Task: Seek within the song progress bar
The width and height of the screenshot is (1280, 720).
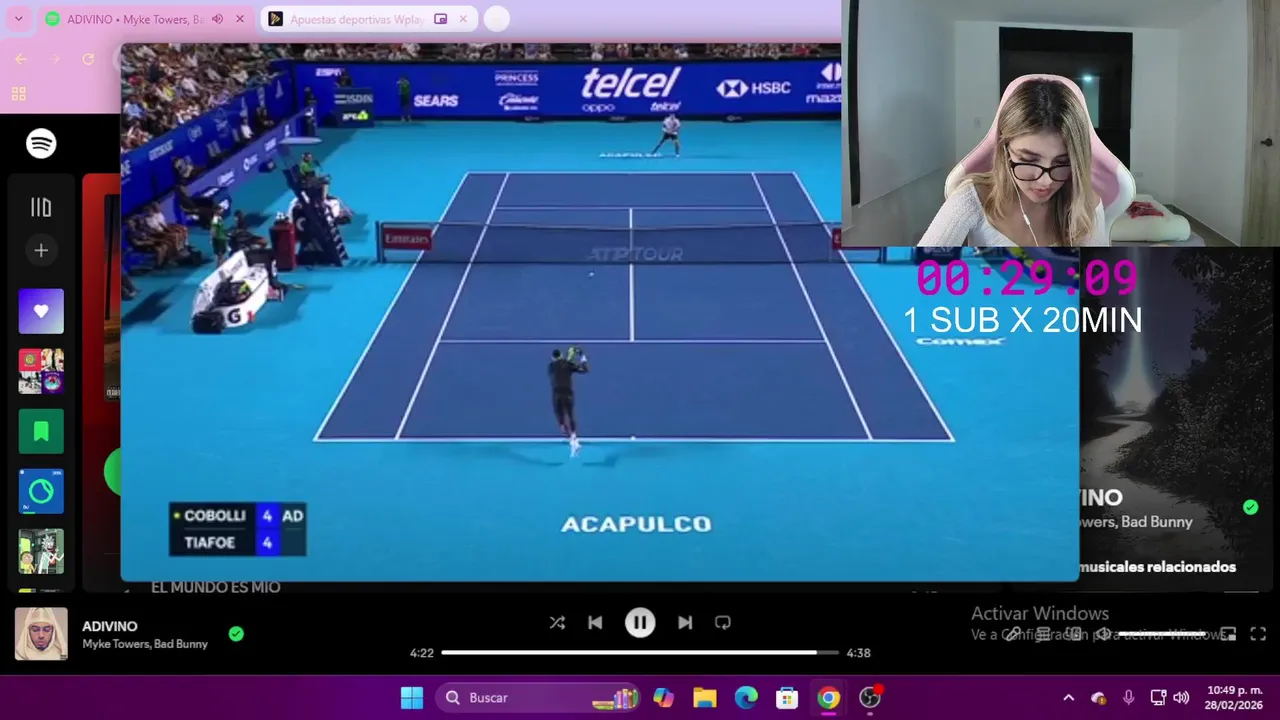Action: click(640, 653)
